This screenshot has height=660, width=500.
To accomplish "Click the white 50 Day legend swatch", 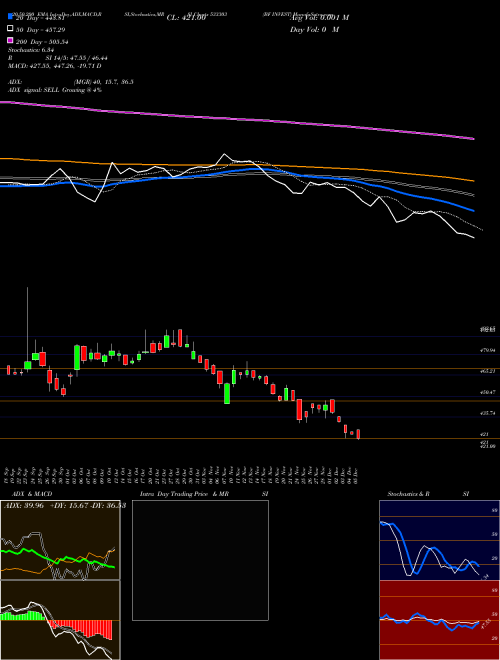I will pyautogui.click(x=11, y=29).
